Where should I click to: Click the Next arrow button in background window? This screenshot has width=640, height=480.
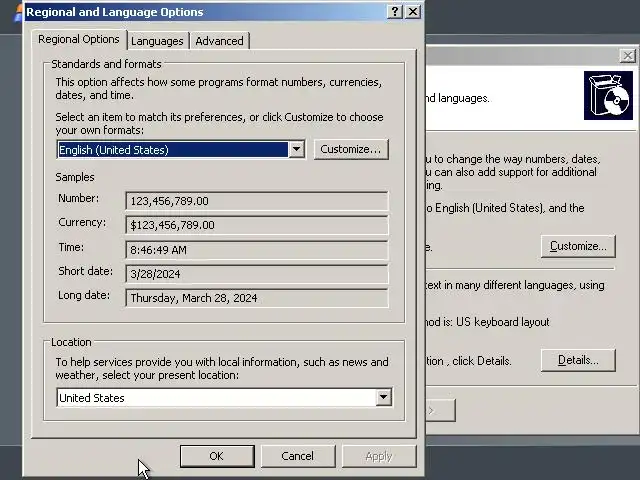pos(440,410)
